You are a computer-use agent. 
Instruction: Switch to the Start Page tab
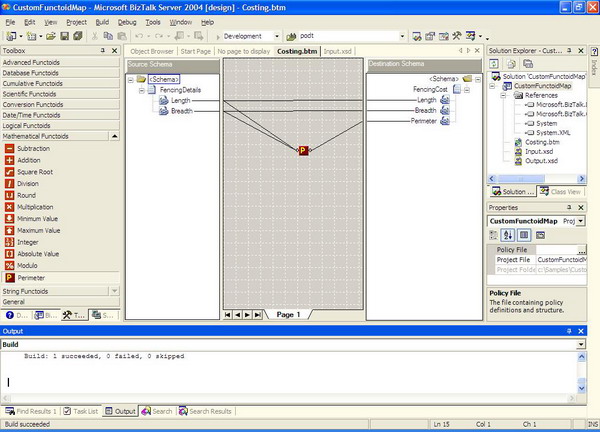[x=196, y=51]
